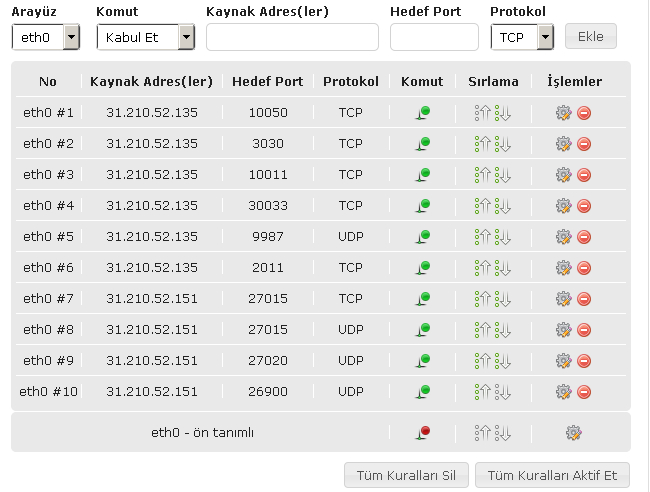Click Tüm Kuralları Aktif Et button
This screenshot has height=492, width=650.
coord(552,475)
